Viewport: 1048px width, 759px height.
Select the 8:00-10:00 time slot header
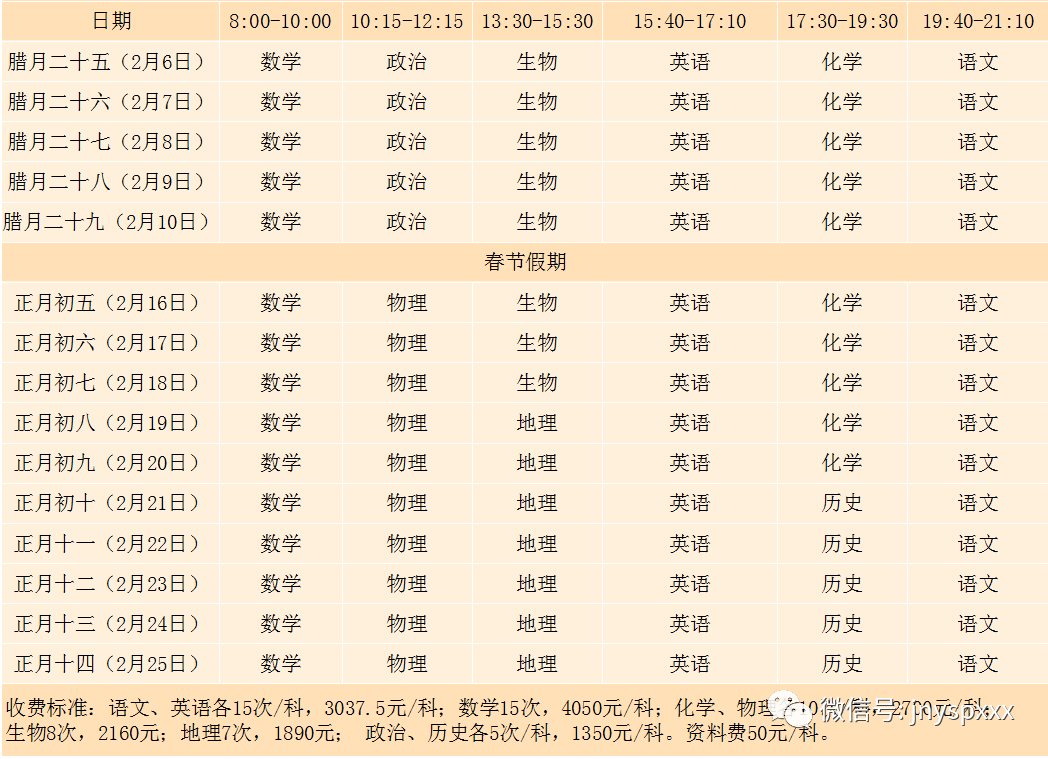[280, 21]
